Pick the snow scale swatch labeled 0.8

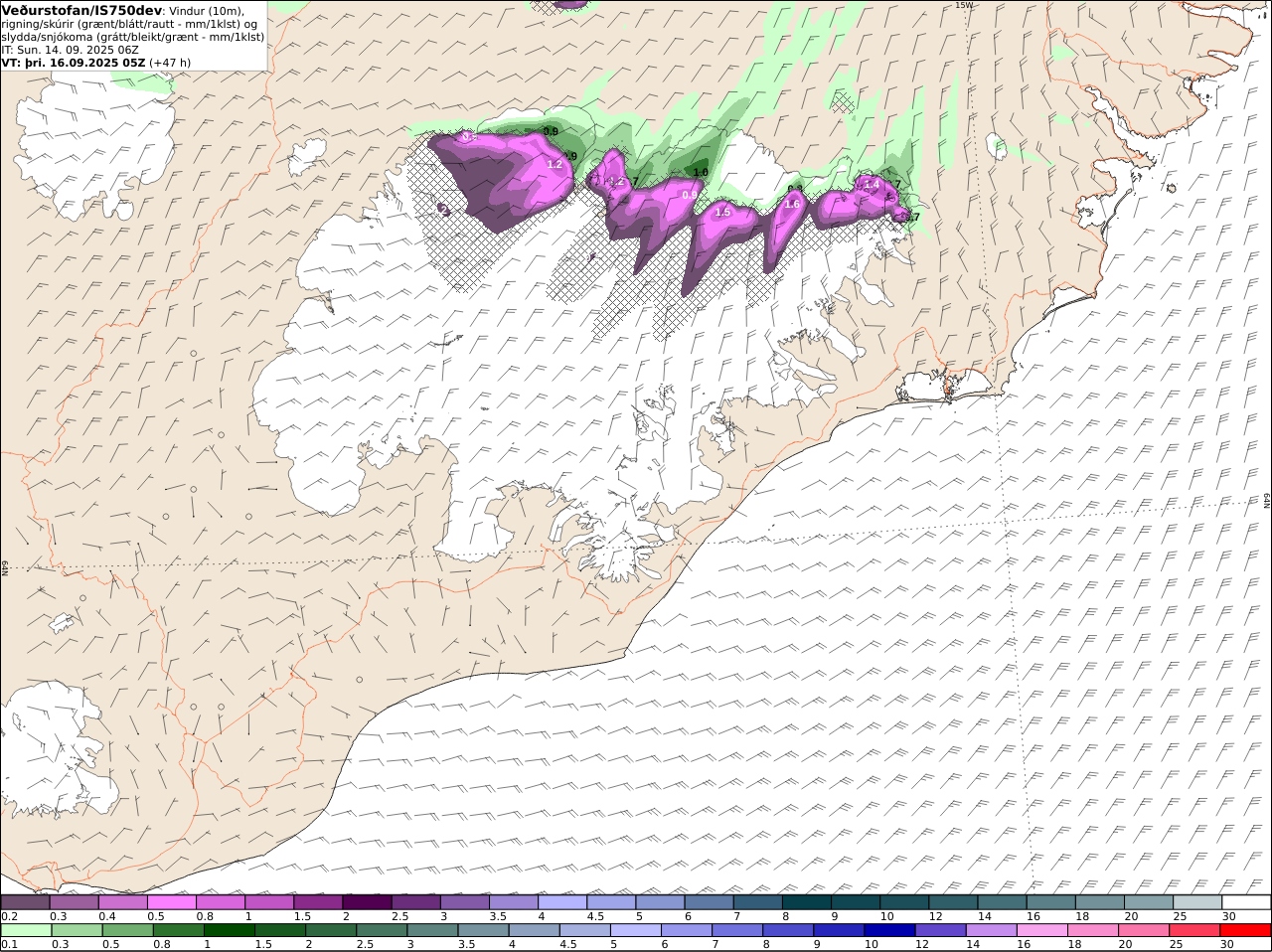[220, 902]
